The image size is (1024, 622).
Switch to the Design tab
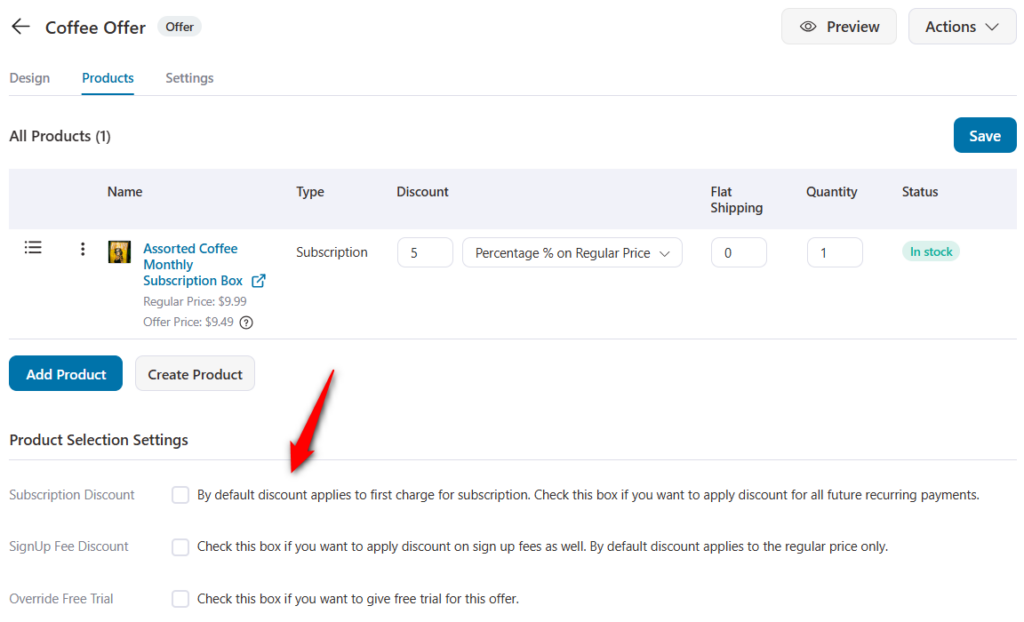click(29, 78)
